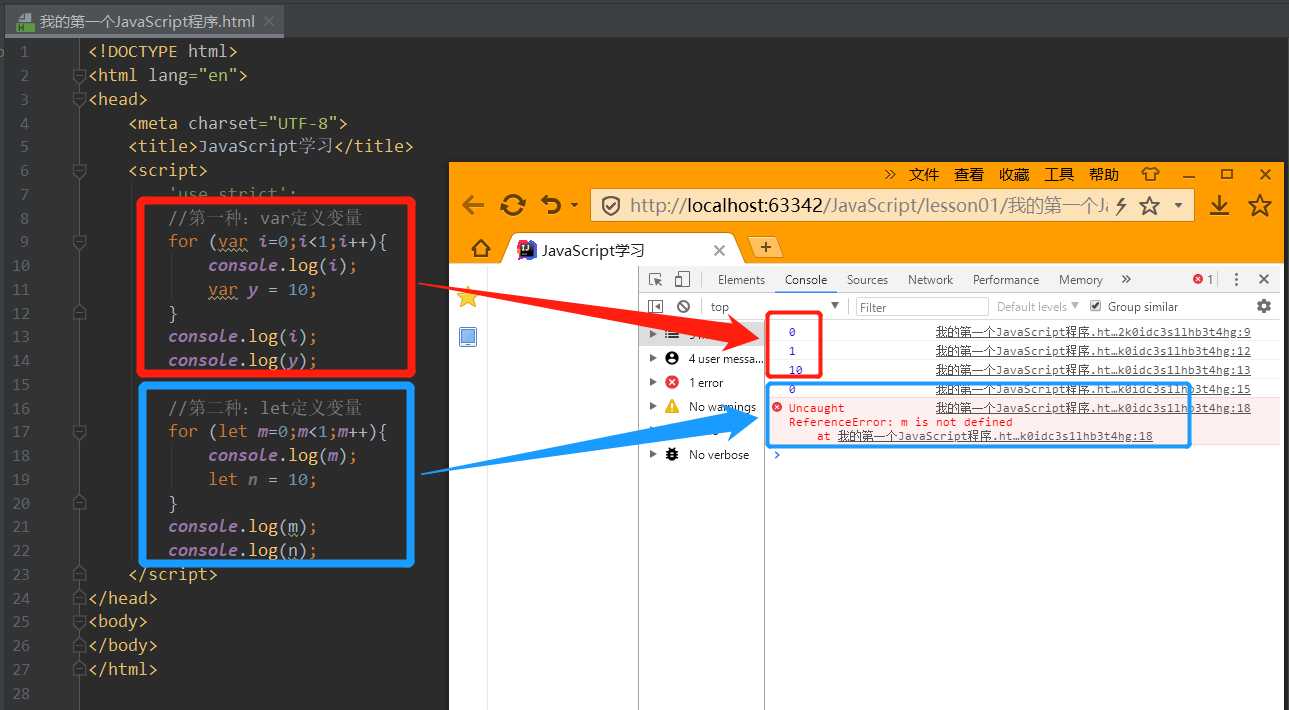
Task: Switch to the Sources DevTools tab
Action: pyautogui.click(x=867, y=280)
